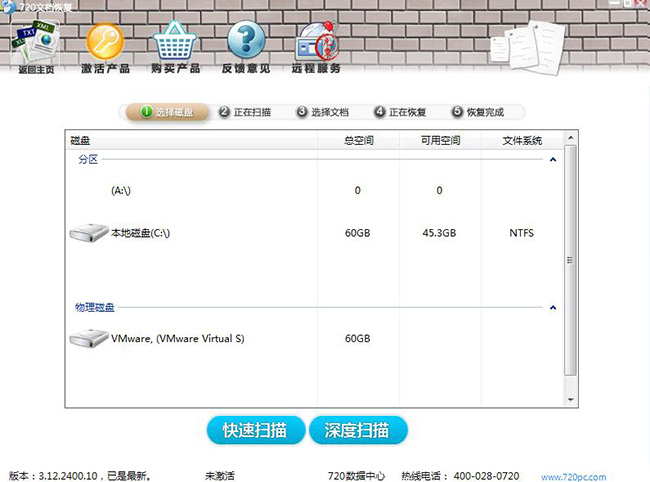Click the disk list scroll up arrow

[x=570, y=137]
